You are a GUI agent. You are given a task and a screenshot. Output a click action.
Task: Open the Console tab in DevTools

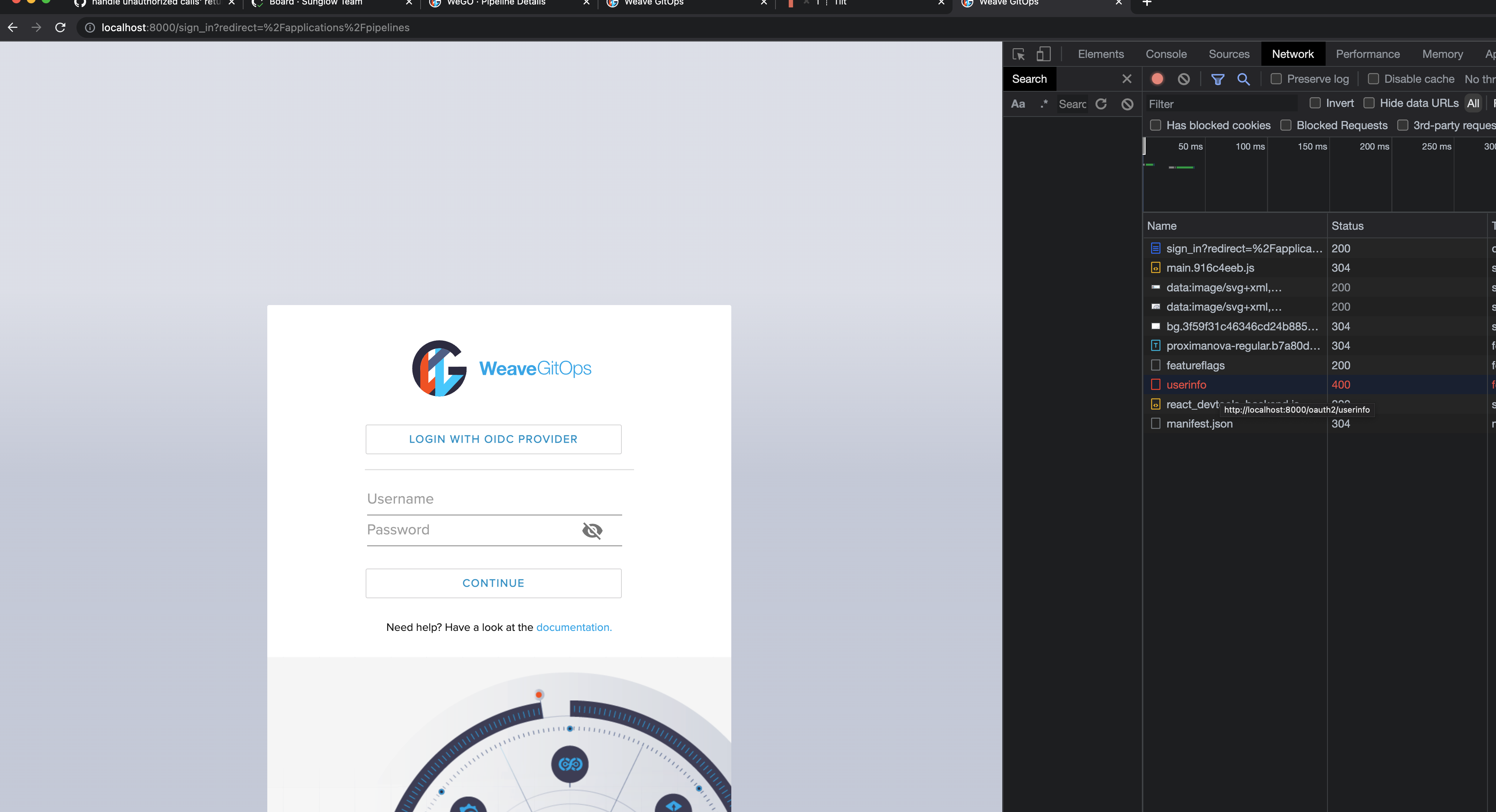[1166, 54]
